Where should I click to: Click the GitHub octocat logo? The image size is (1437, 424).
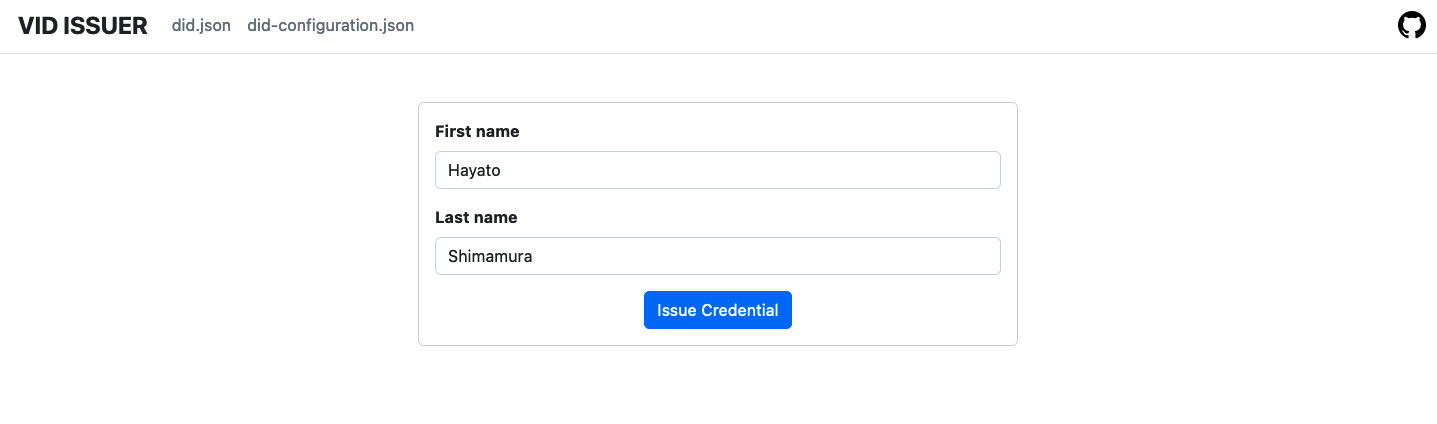coord(1411,26)
